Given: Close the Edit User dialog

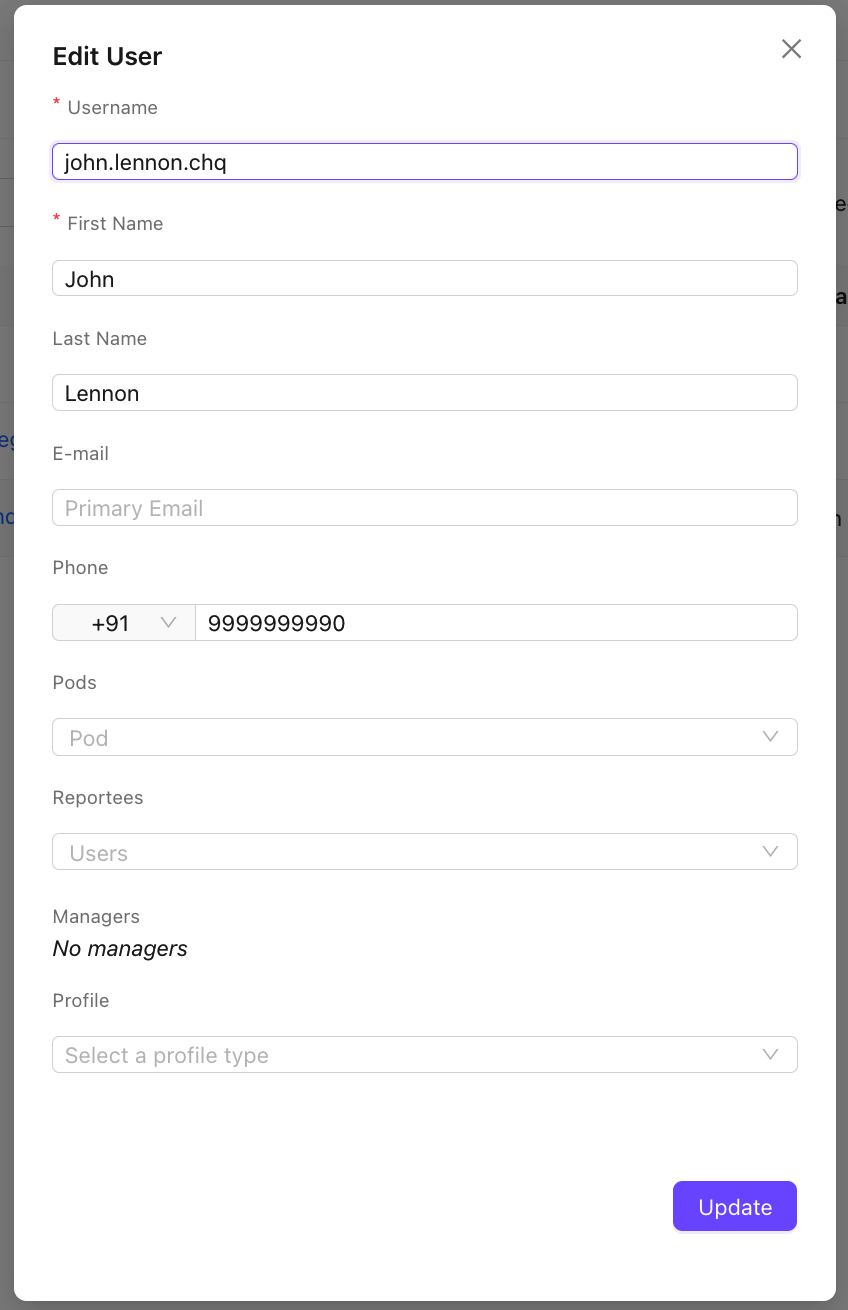Looking at the screenshot, I should (791, 49).
